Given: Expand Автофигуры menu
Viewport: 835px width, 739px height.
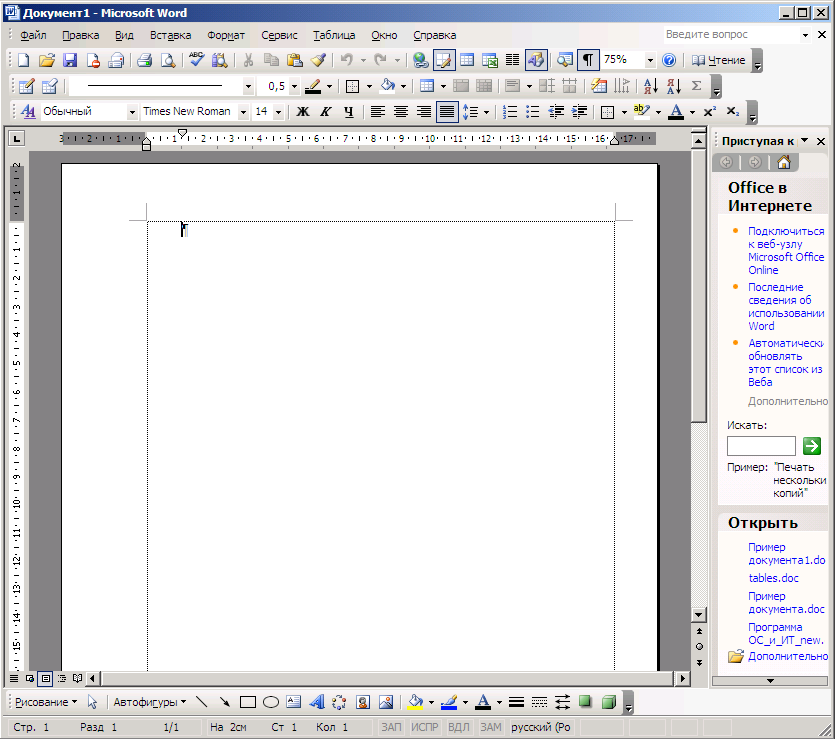Looking at the screenshot, I should pos(150,702).
